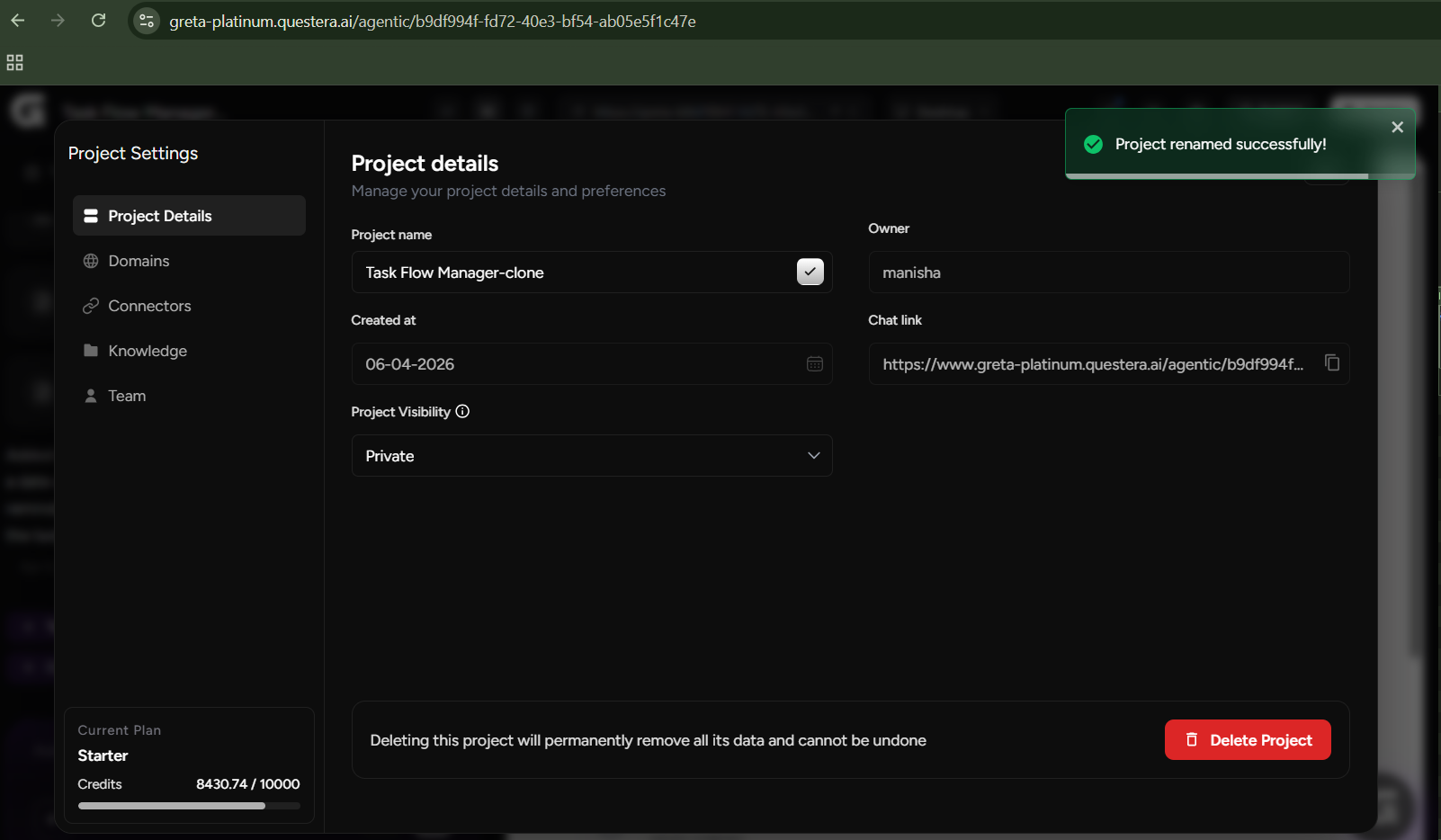Click the Created at date field
The height and width of the screenshot is (840, 1441).
592,364
